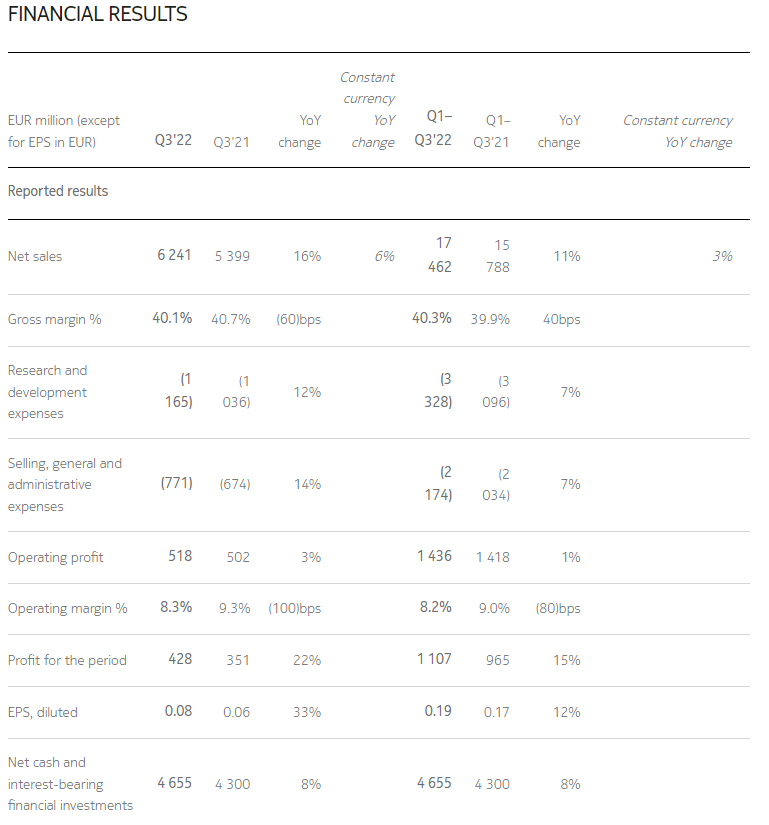Click the Q3'22 net sales value 6 241

pos(174,255)
